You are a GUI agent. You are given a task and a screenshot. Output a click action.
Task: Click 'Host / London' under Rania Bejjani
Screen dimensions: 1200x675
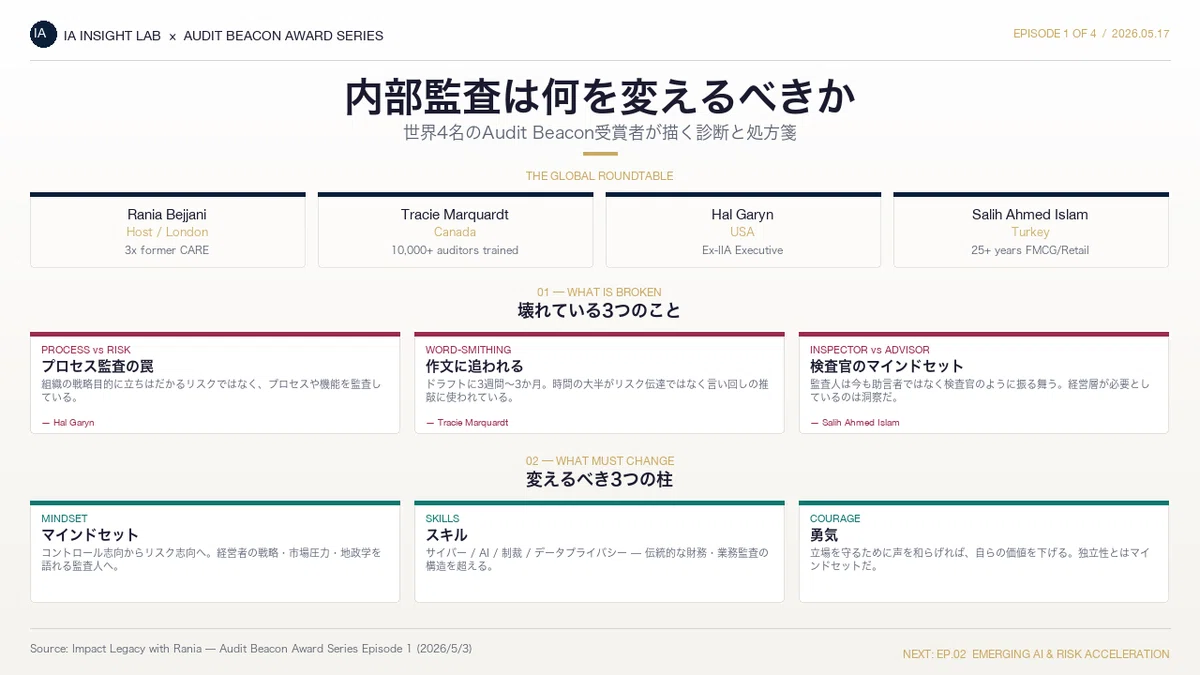[167, 232]
